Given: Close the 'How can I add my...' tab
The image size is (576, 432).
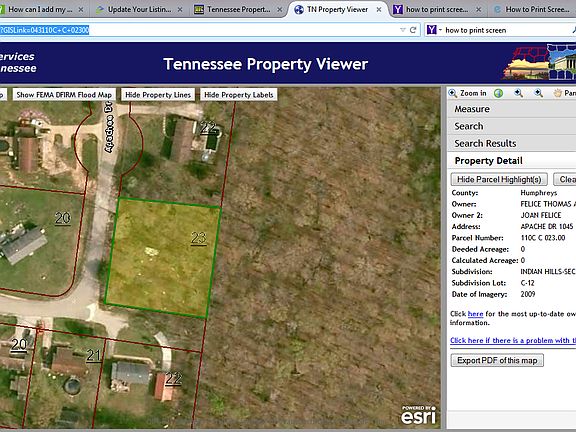Looking at the screenshot, I should pos(81,10).
